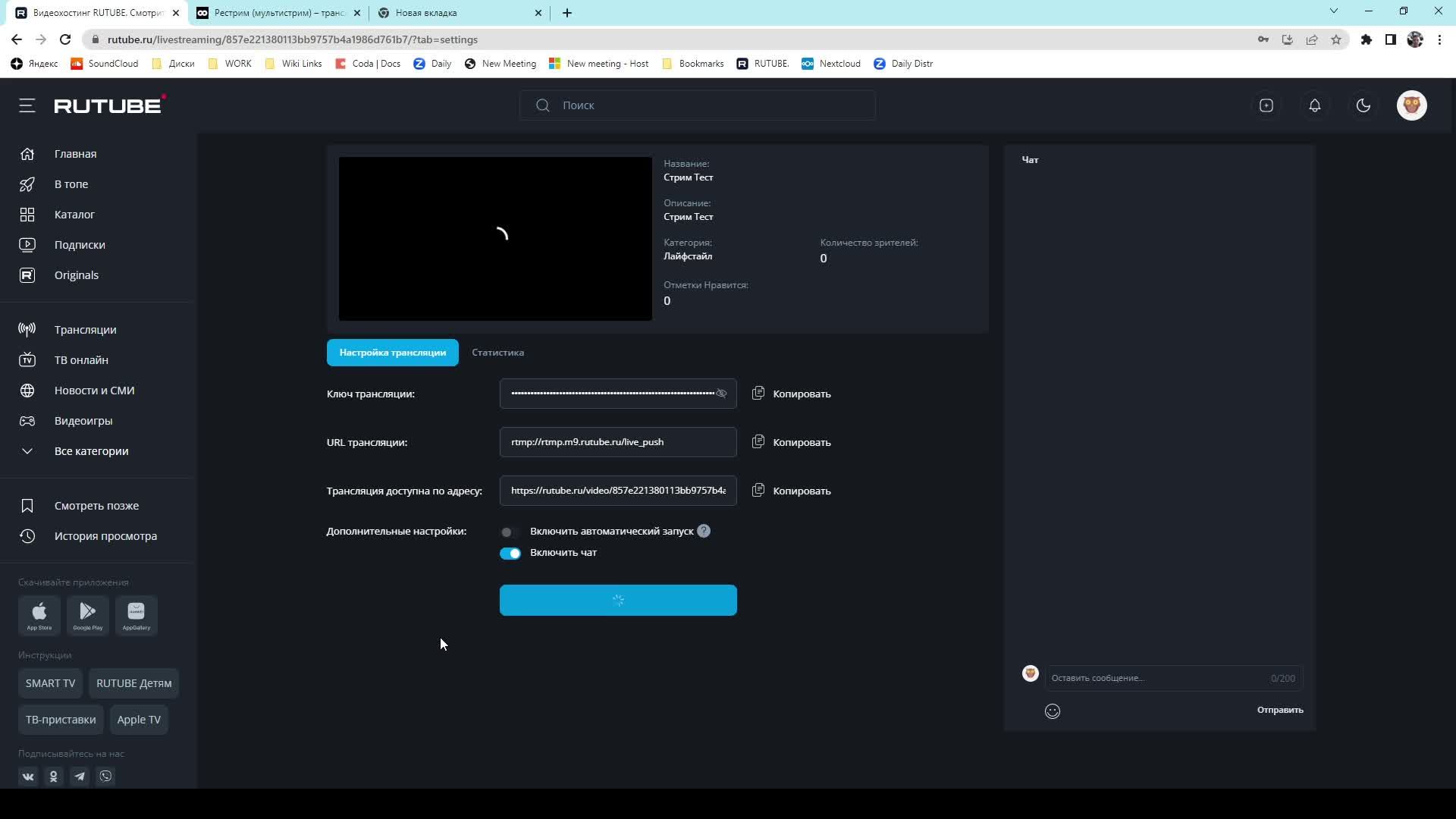Image resolution: width=1456 pixels, height=819 pixels.
Task: Expand the Все категории sidebar section
Action: [x=91, y=451]
